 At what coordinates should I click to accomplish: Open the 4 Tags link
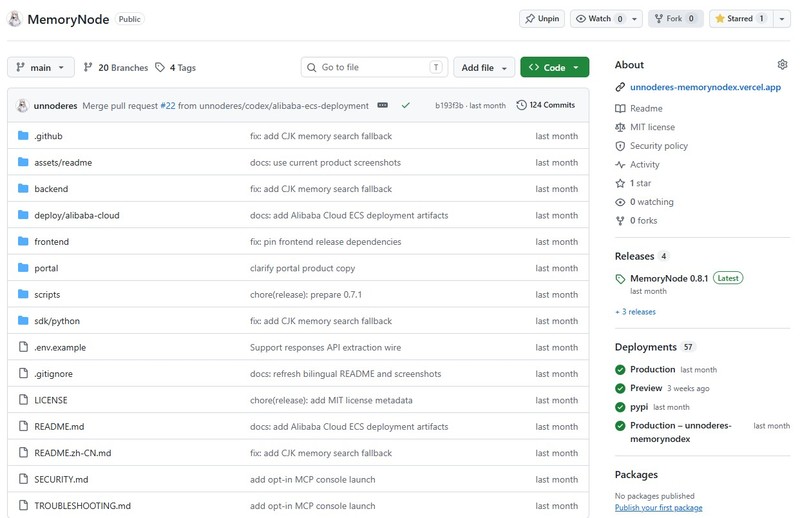tap(176, 67)
